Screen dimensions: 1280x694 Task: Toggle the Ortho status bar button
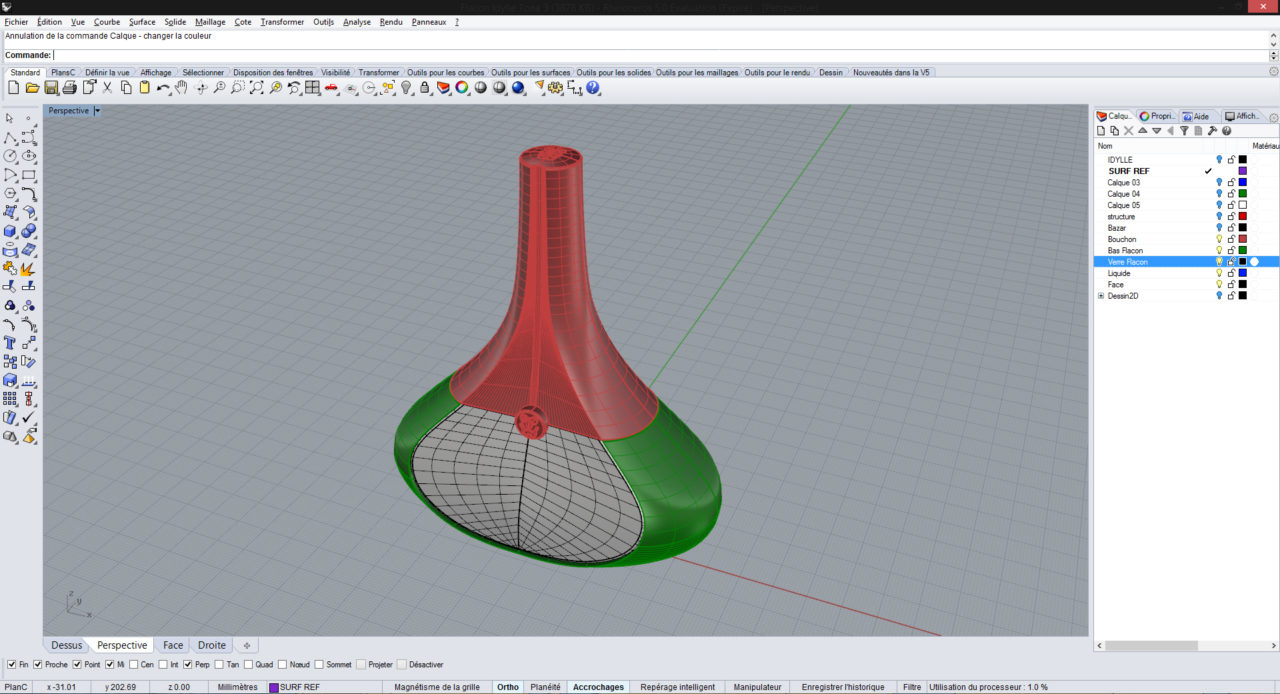coord(508,687)
